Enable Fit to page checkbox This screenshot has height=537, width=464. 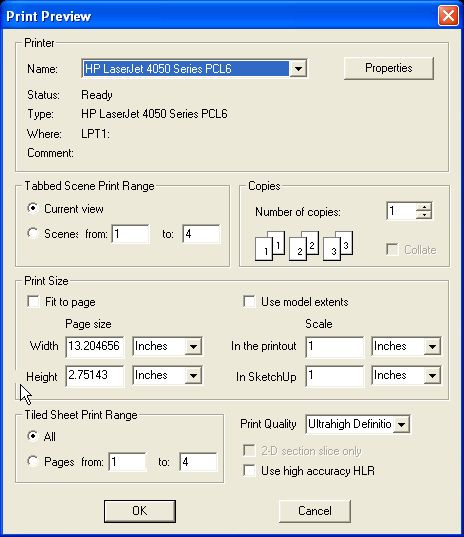click(x=34, y=302)
